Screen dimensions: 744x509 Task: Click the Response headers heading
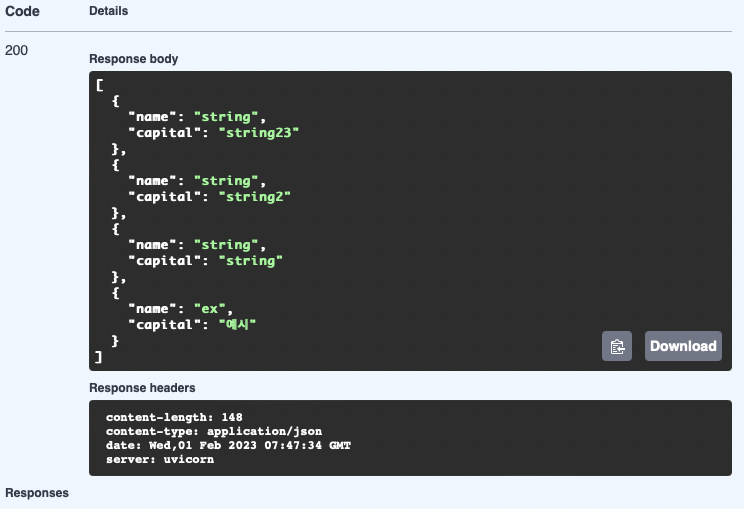pos(142,388)
